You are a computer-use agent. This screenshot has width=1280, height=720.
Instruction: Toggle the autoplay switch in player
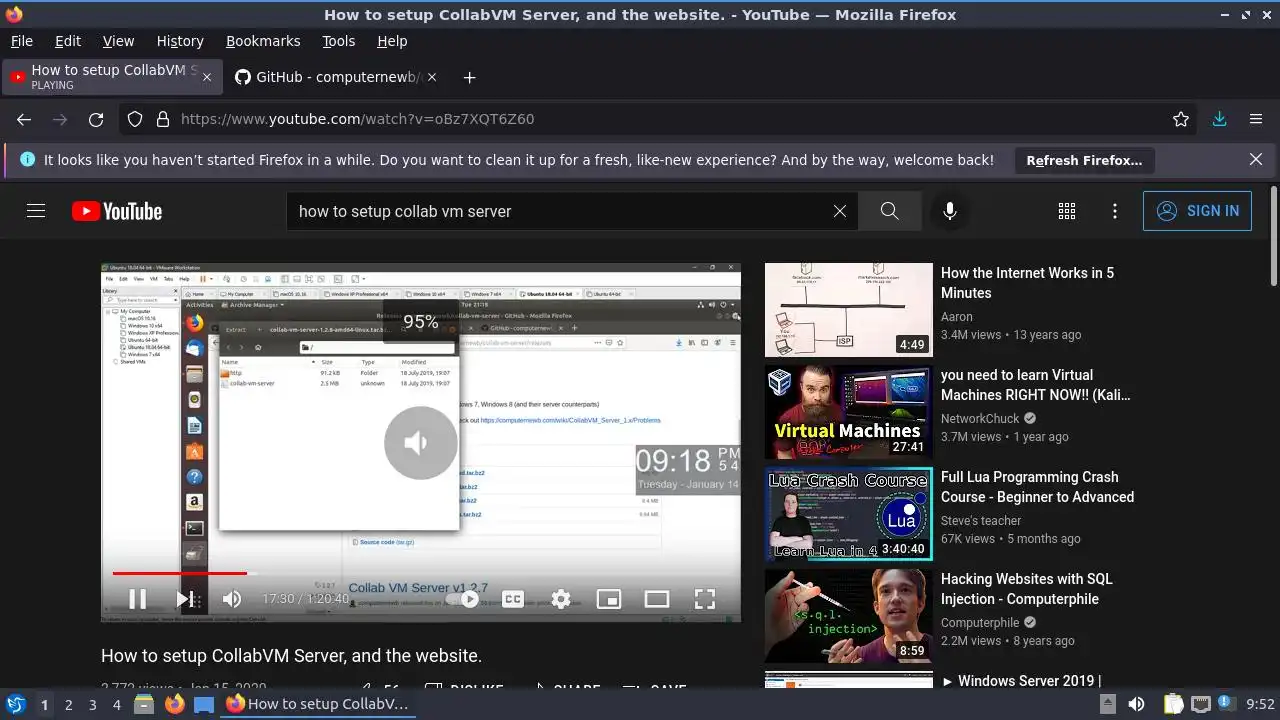click(463, 599)
